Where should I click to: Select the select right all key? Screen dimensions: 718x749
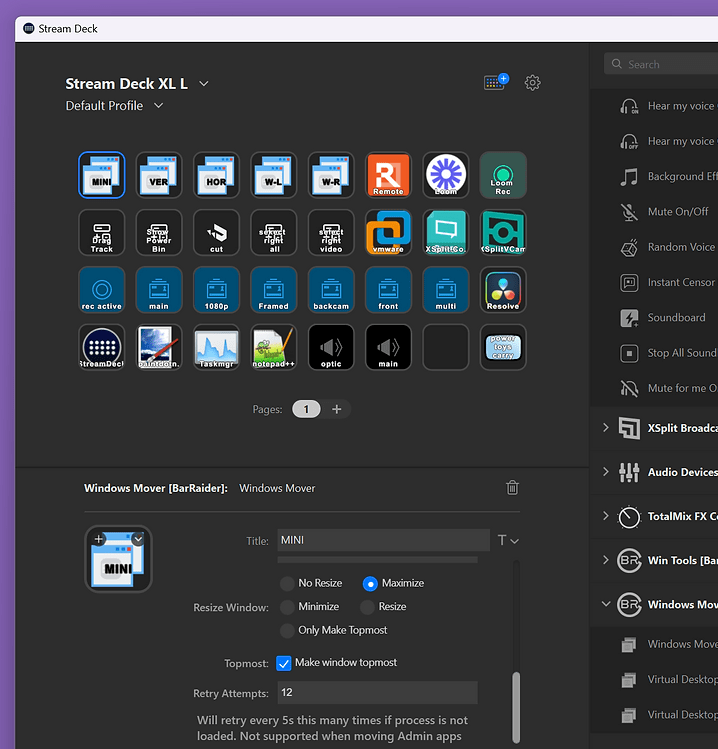click(x=274, y=232)
